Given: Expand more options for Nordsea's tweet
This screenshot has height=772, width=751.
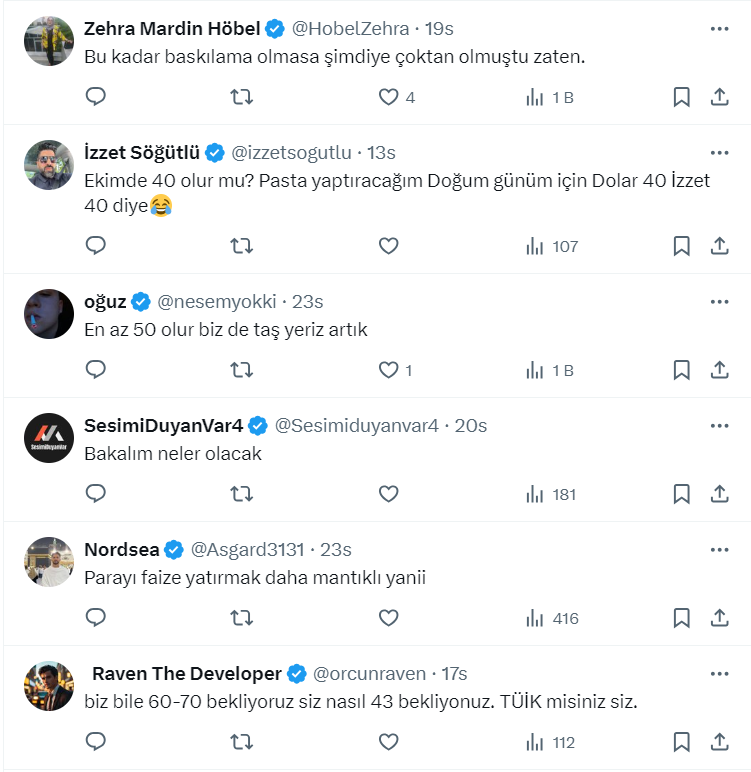Looking at the screenshot, I should [x=719, y=550].
